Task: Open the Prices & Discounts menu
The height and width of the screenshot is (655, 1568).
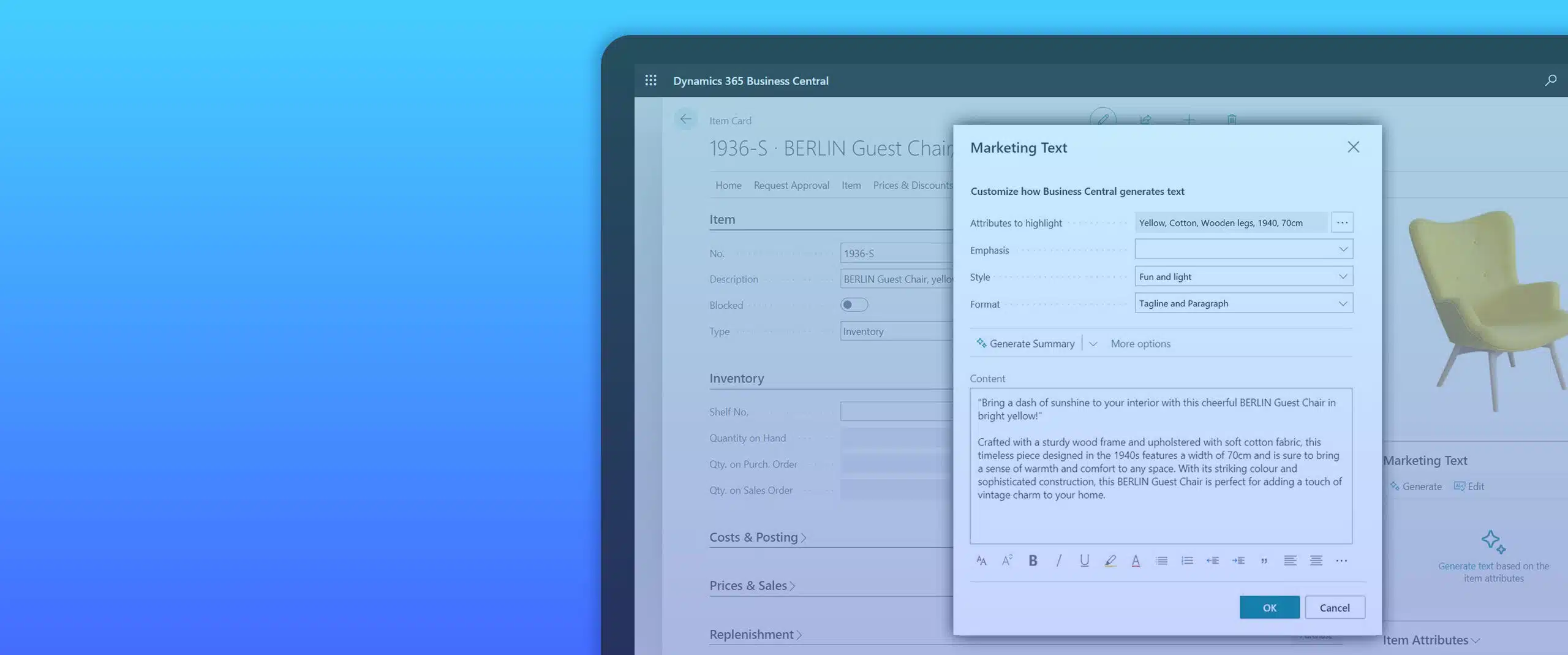Action: click(x=913, y=185)
